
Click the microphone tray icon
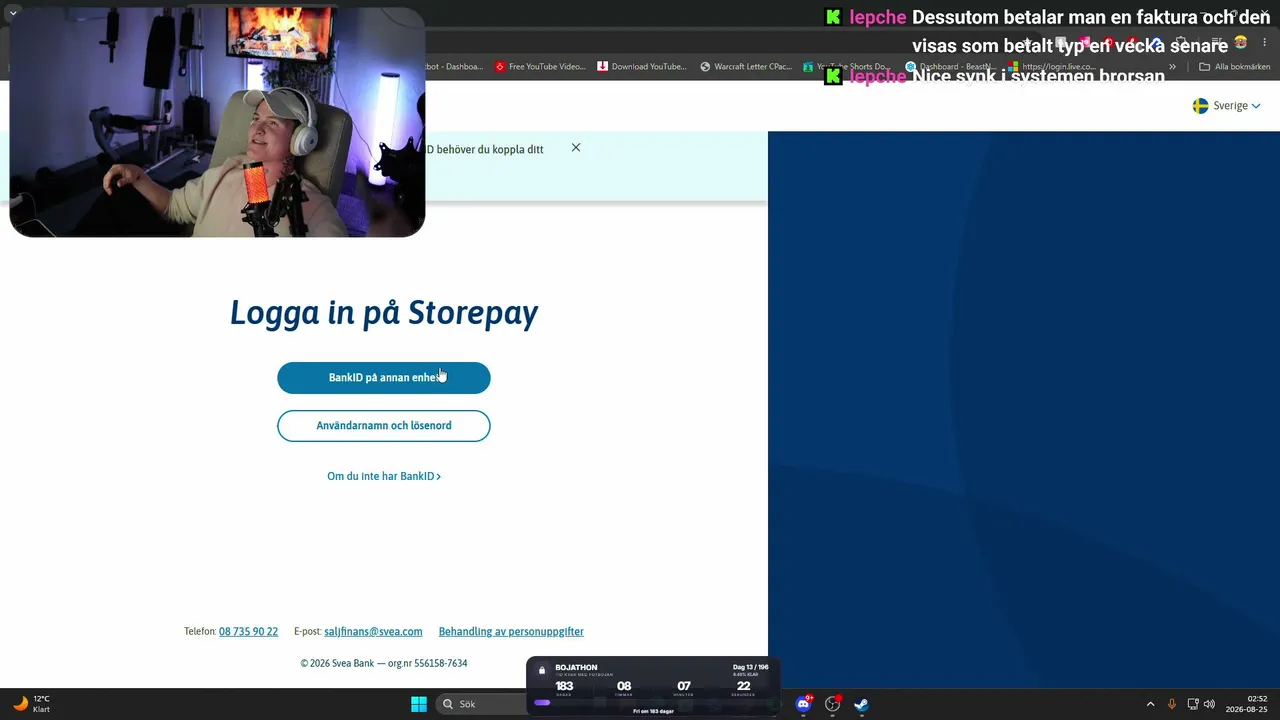coord(1172,704)
